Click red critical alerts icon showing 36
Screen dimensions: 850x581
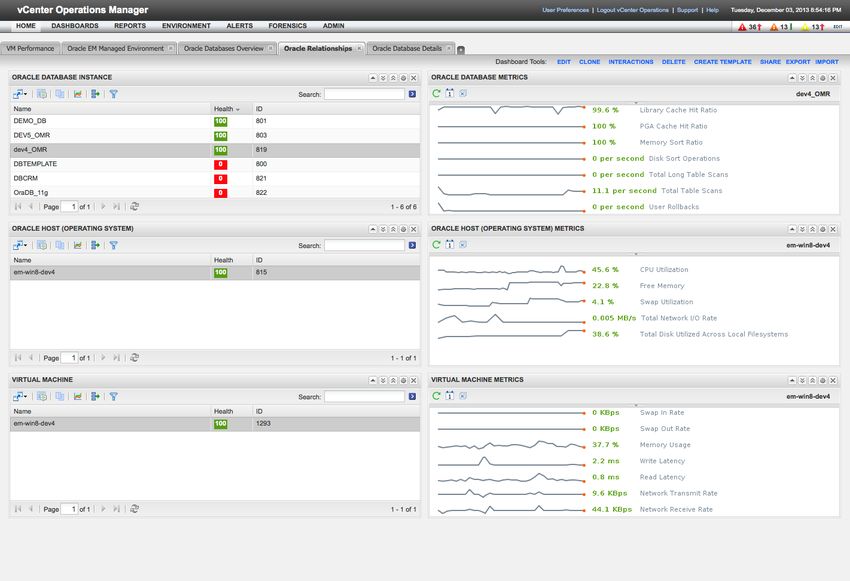pyautogui.click(x=742, y=27)
